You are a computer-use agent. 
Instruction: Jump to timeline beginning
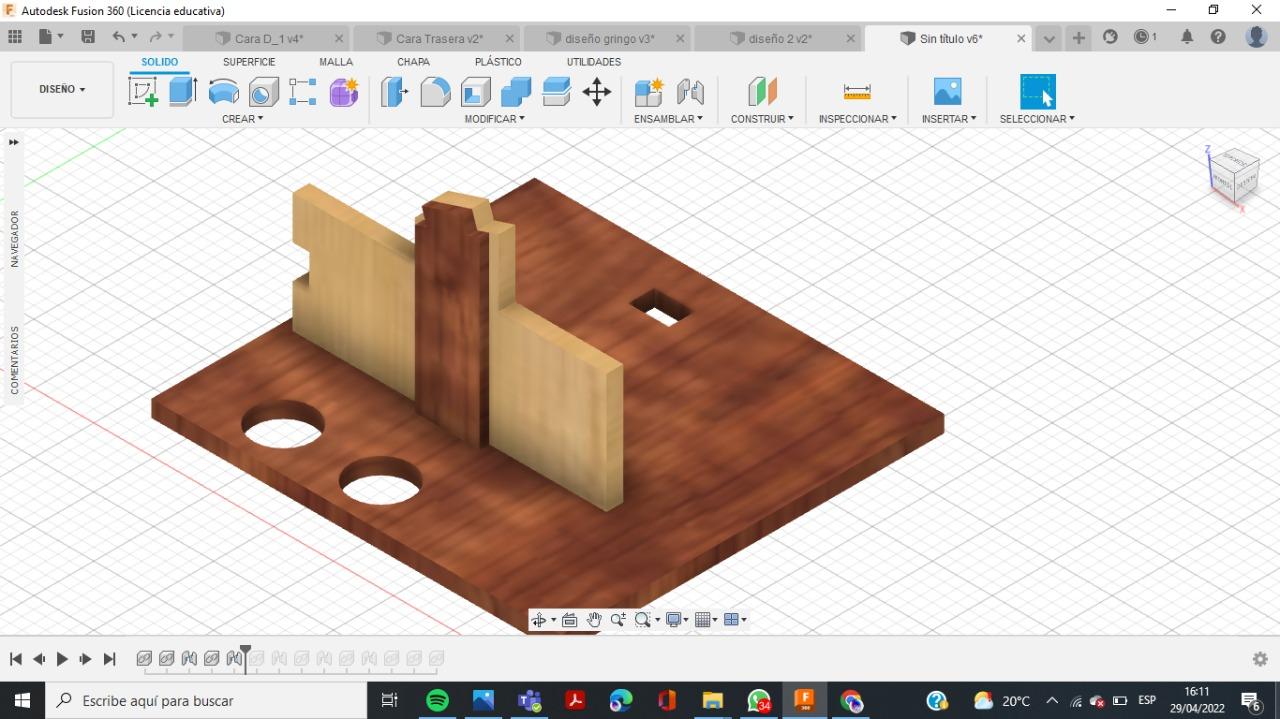click(x=16, y=659)
